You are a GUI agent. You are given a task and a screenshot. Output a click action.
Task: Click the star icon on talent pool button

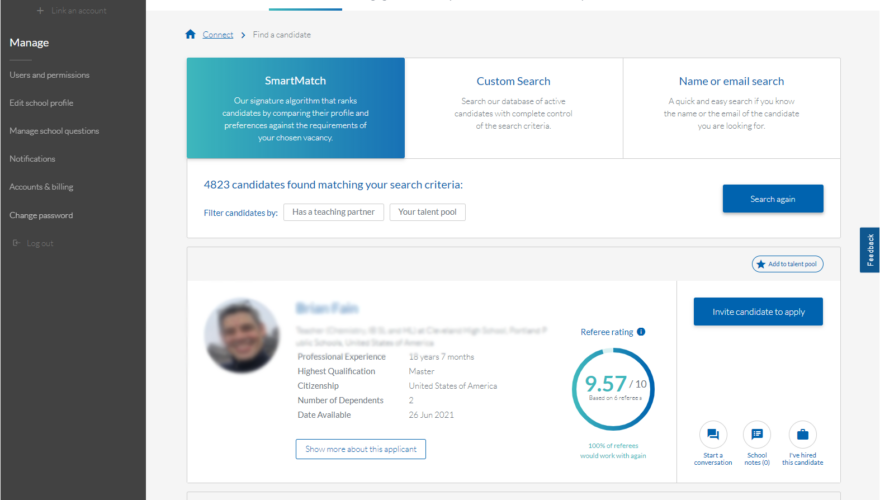(x=761, y=264)
